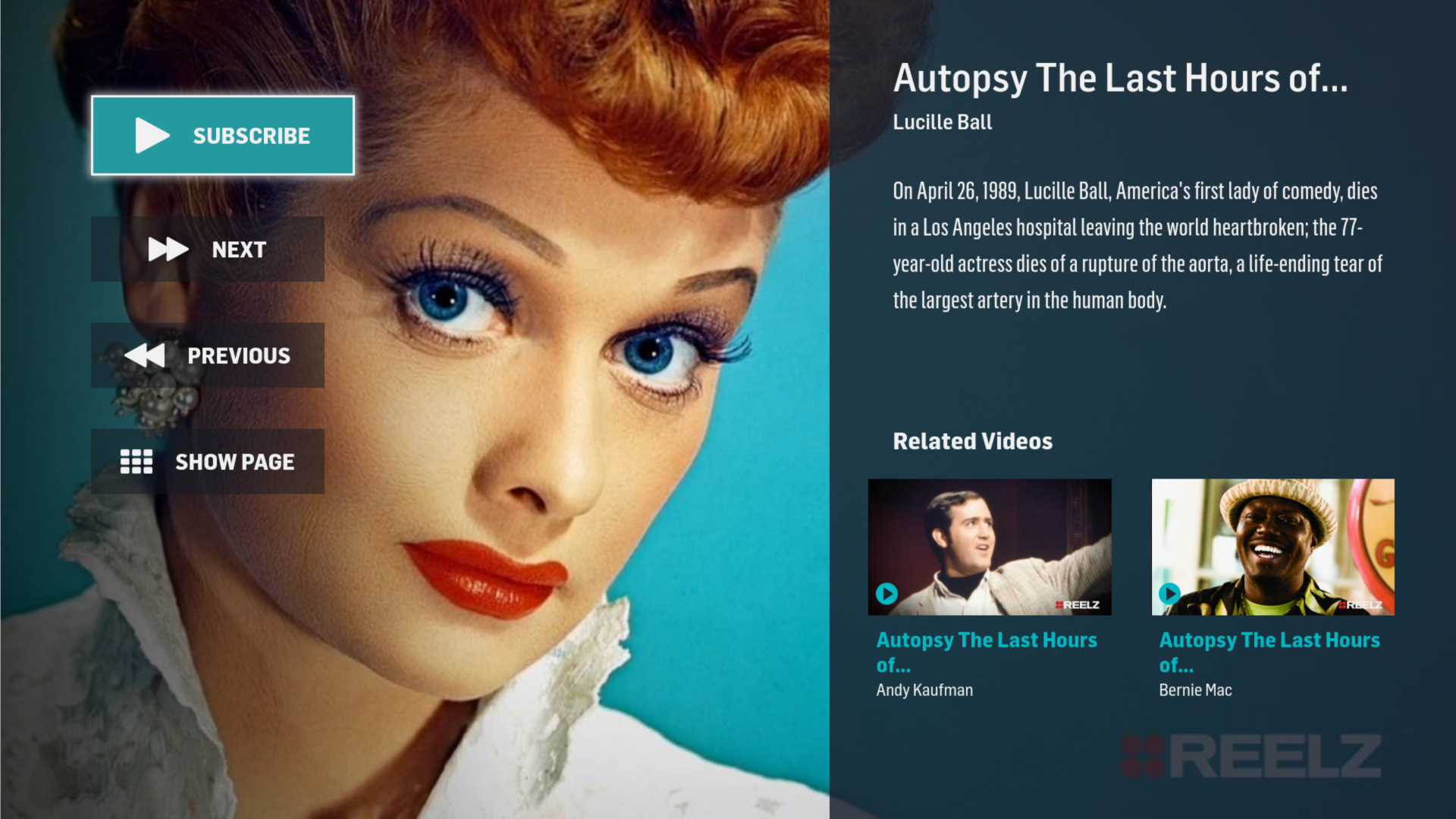Click the grid icon beside Show Page
This screenshot has width=1456, height=819.
tap(136, 461)
